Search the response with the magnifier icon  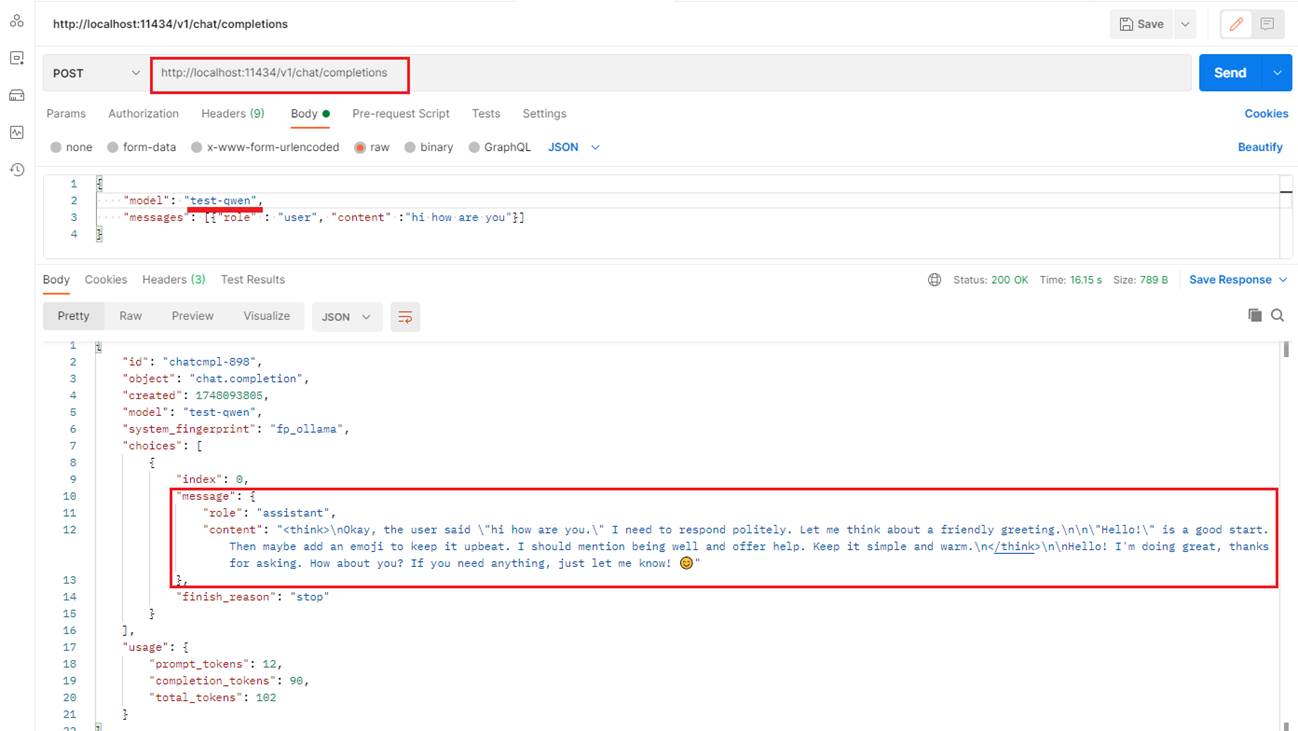tap(1277, 315)
